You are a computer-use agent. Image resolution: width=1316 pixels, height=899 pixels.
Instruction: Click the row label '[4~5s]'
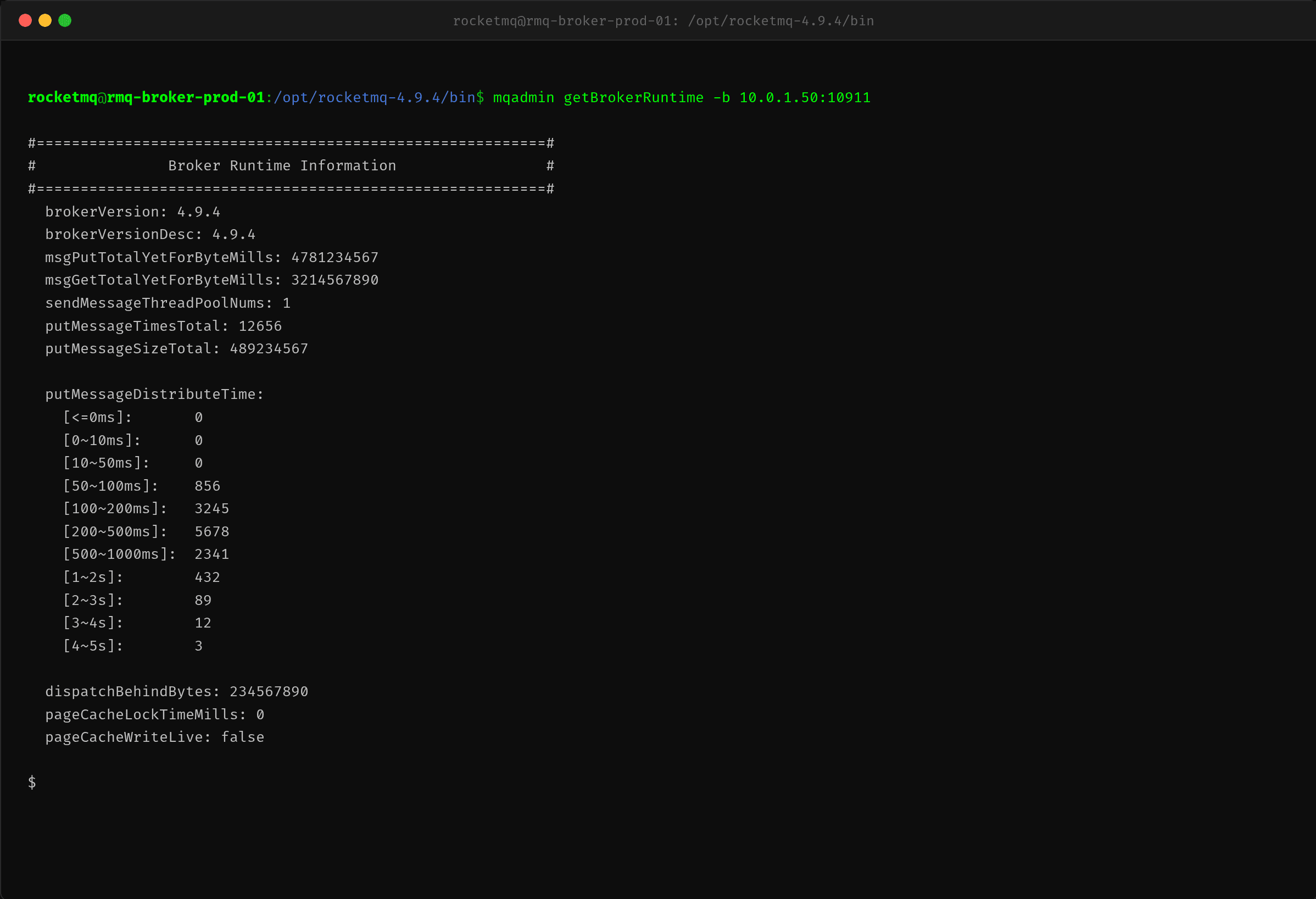click(x=93, y=646)
